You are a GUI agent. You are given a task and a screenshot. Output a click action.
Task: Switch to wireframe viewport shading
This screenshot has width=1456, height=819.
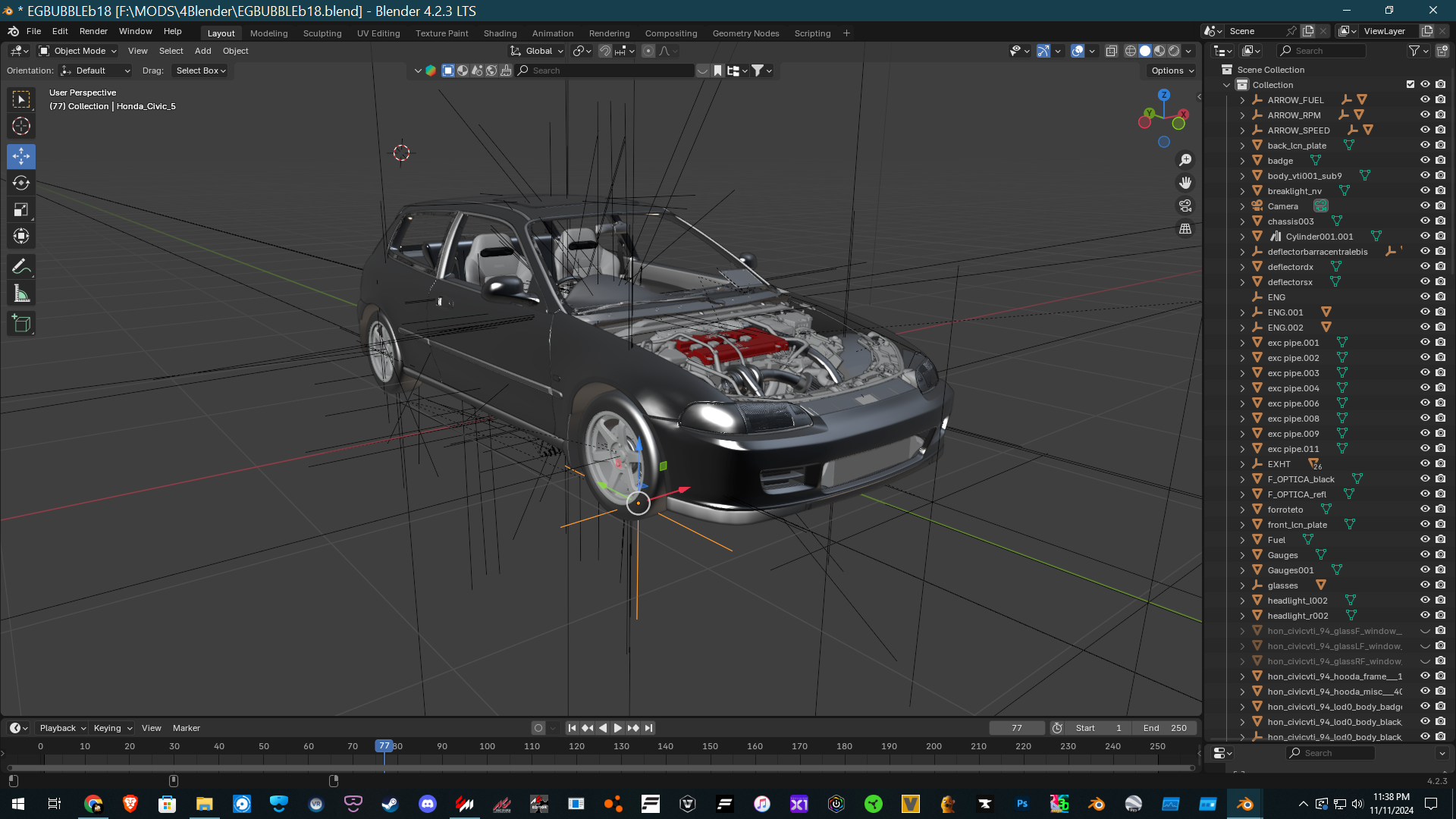(x=1131, y=51)
